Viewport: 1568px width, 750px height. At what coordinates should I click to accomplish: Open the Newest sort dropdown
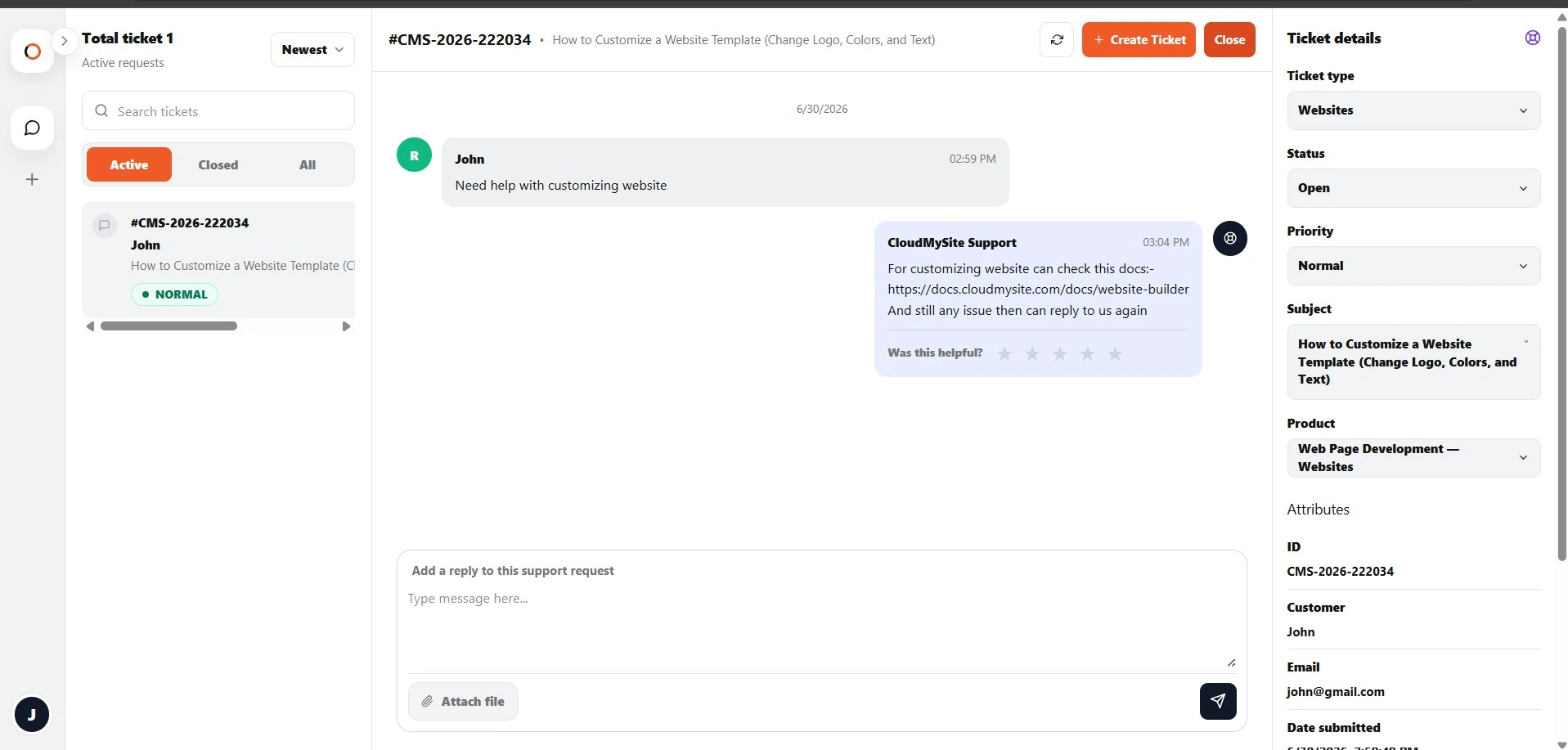[312, 50]
